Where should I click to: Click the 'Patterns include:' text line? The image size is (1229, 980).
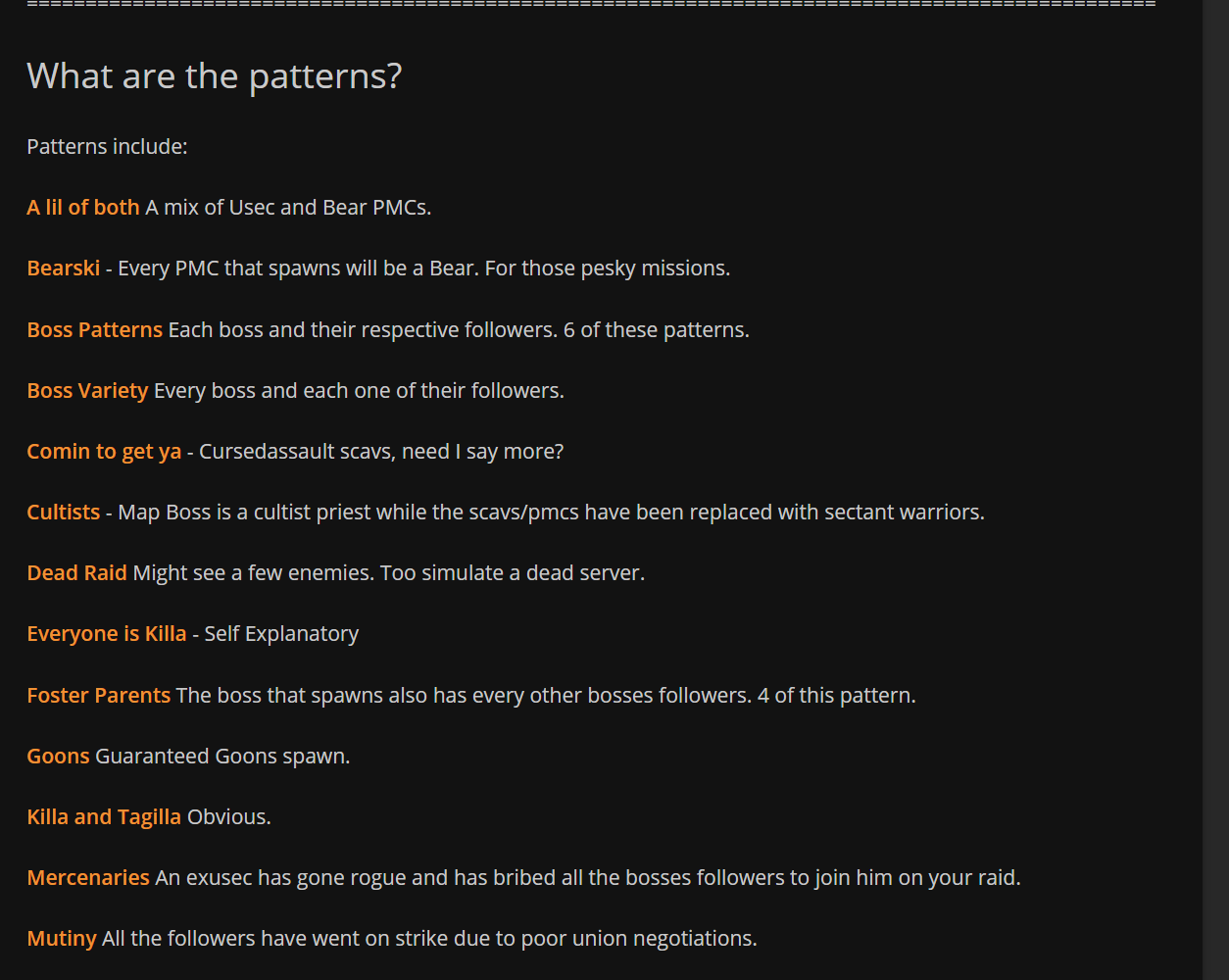(107, 147)
